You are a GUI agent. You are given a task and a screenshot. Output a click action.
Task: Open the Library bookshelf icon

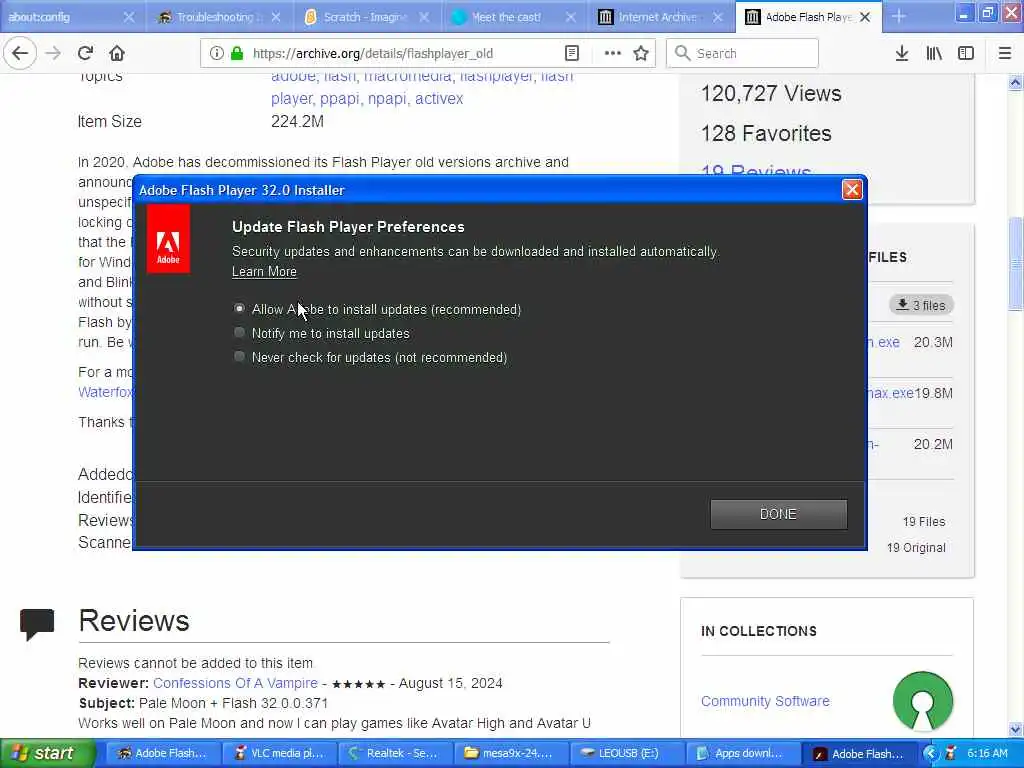[x=934, y=54]
